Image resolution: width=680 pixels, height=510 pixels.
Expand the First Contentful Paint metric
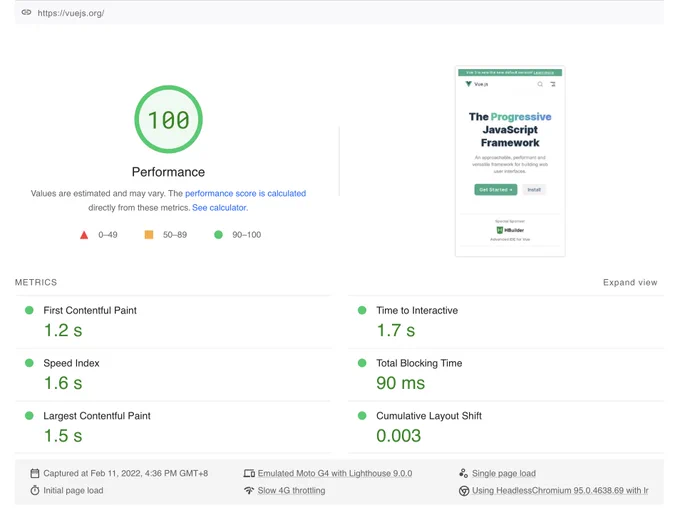point(173,322)
